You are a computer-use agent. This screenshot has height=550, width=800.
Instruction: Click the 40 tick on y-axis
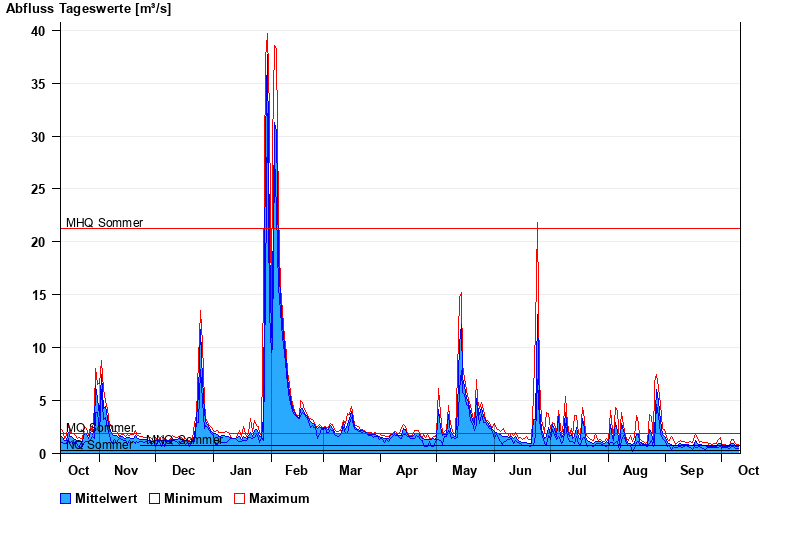(x=38, y=31)
